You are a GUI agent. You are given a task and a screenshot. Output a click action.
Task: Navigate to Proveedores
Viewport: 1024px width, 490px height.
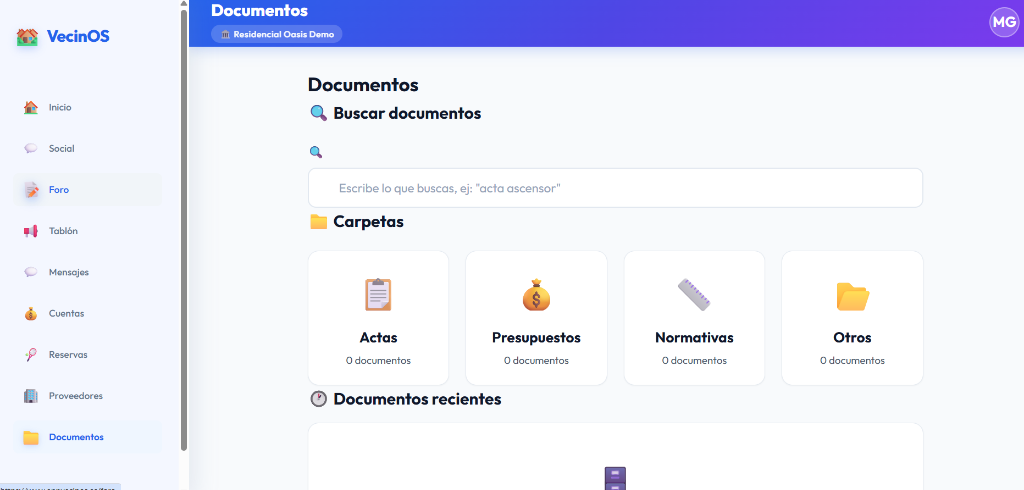point(88,396)
